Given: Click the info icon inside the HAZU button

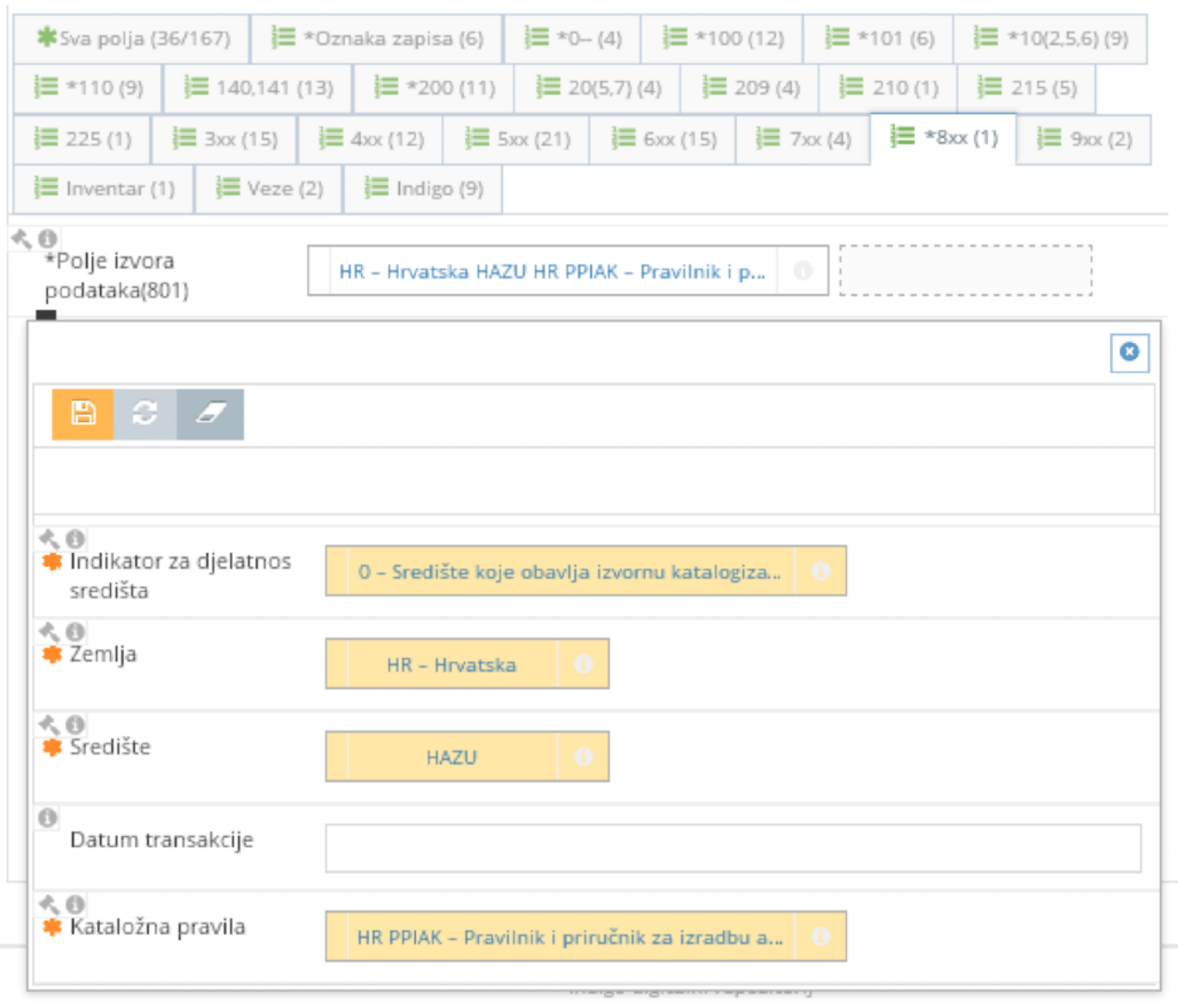Looking at the screenshot, I should pyautogui.click(x=586, y=758).
